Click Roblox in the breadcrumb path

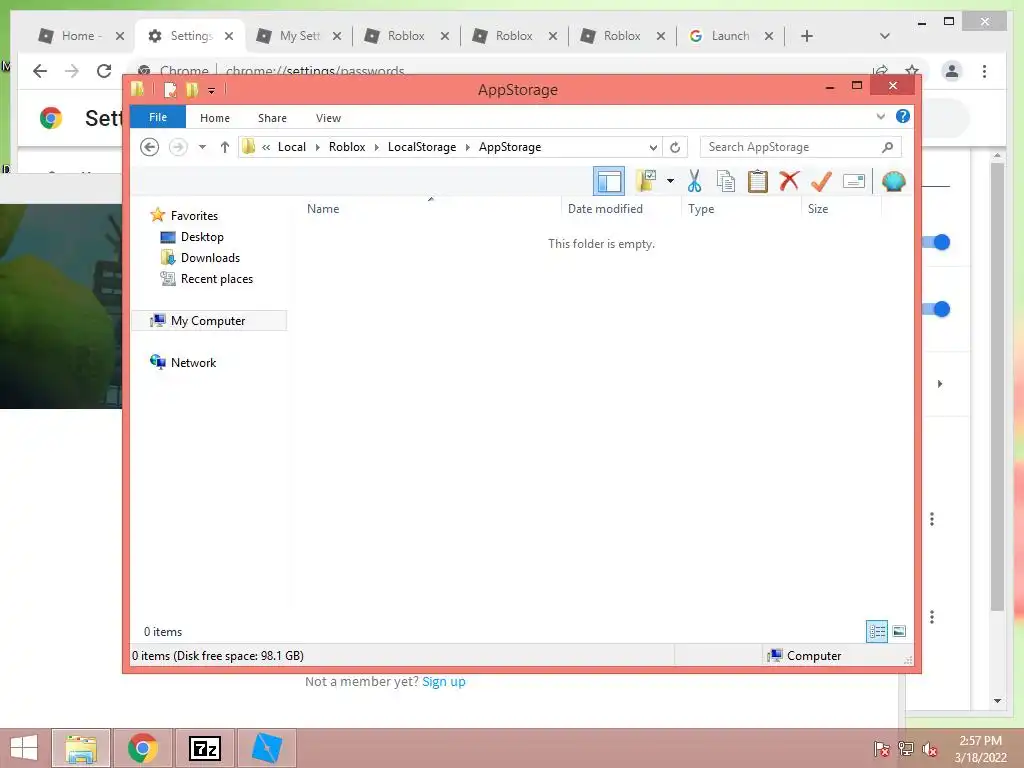347,147
